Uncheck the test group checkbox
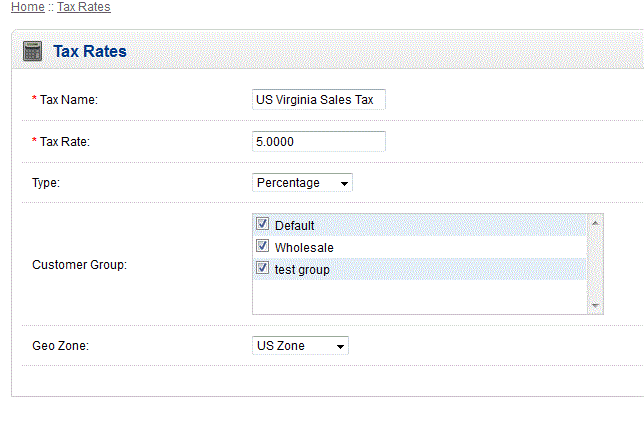Image resolution: width=644 pixels, height=423 pixels. 263,268
